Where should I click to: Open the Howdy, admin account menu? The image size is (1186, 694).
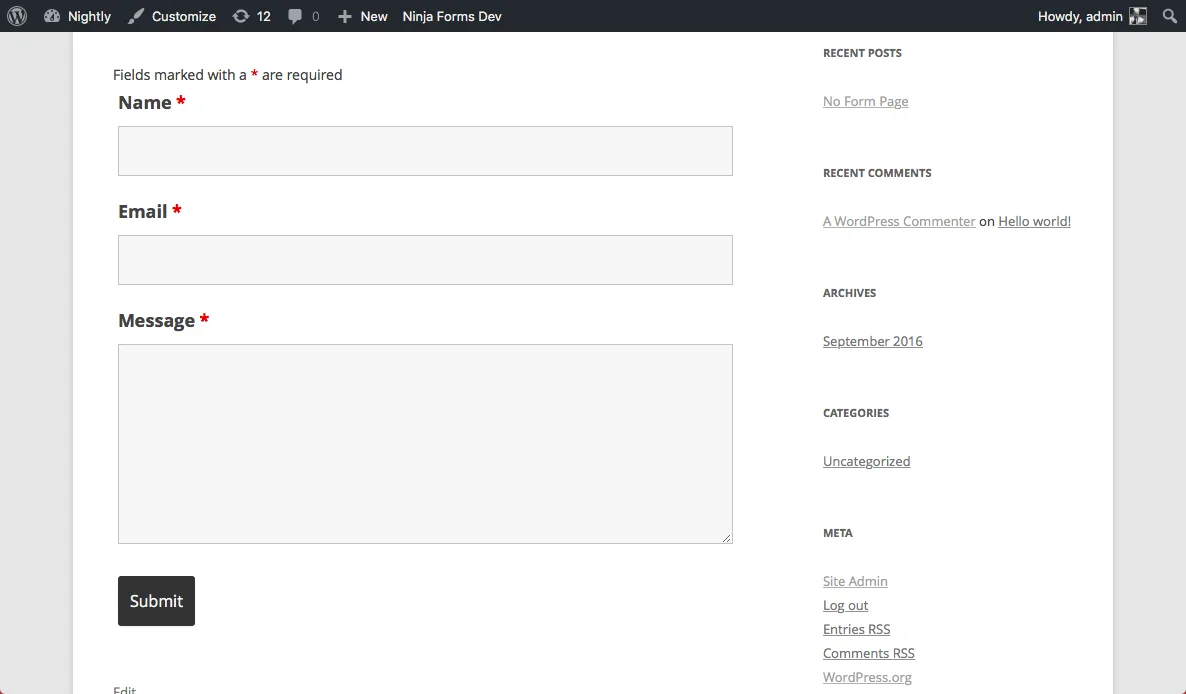[x=1080, y=15]
